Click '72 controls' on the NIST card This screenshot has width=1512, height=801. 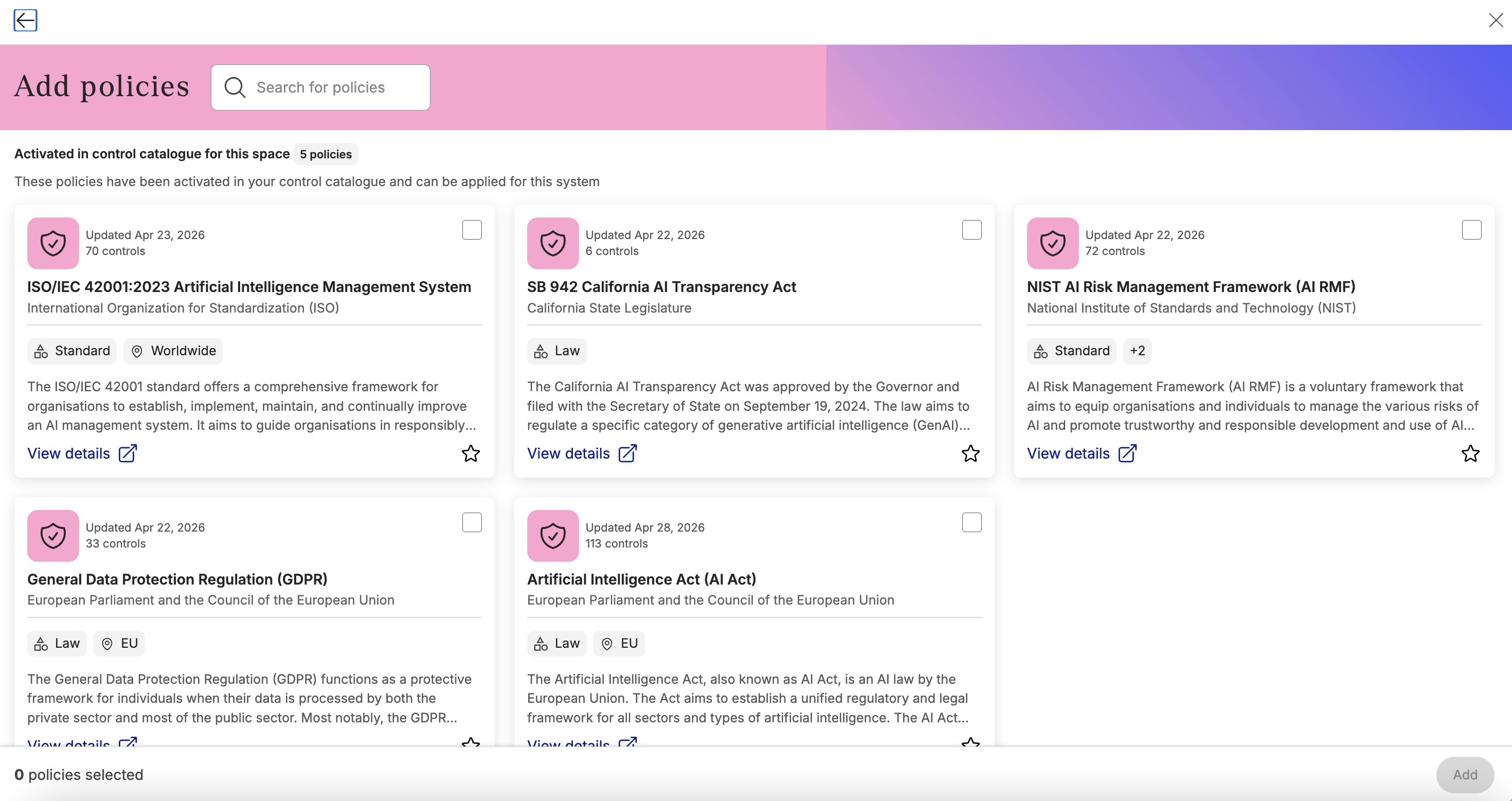click(x=1115, y=251)
